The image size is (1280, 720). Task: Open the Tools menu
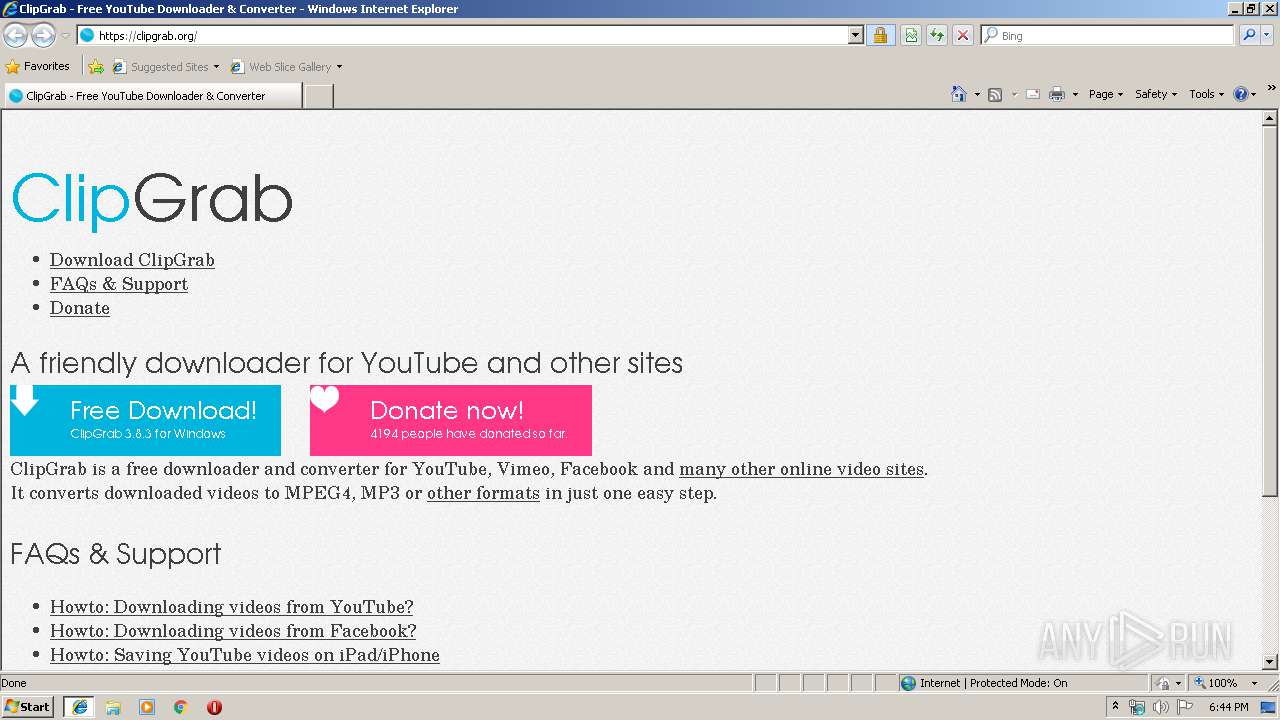tap(1206, 94)
